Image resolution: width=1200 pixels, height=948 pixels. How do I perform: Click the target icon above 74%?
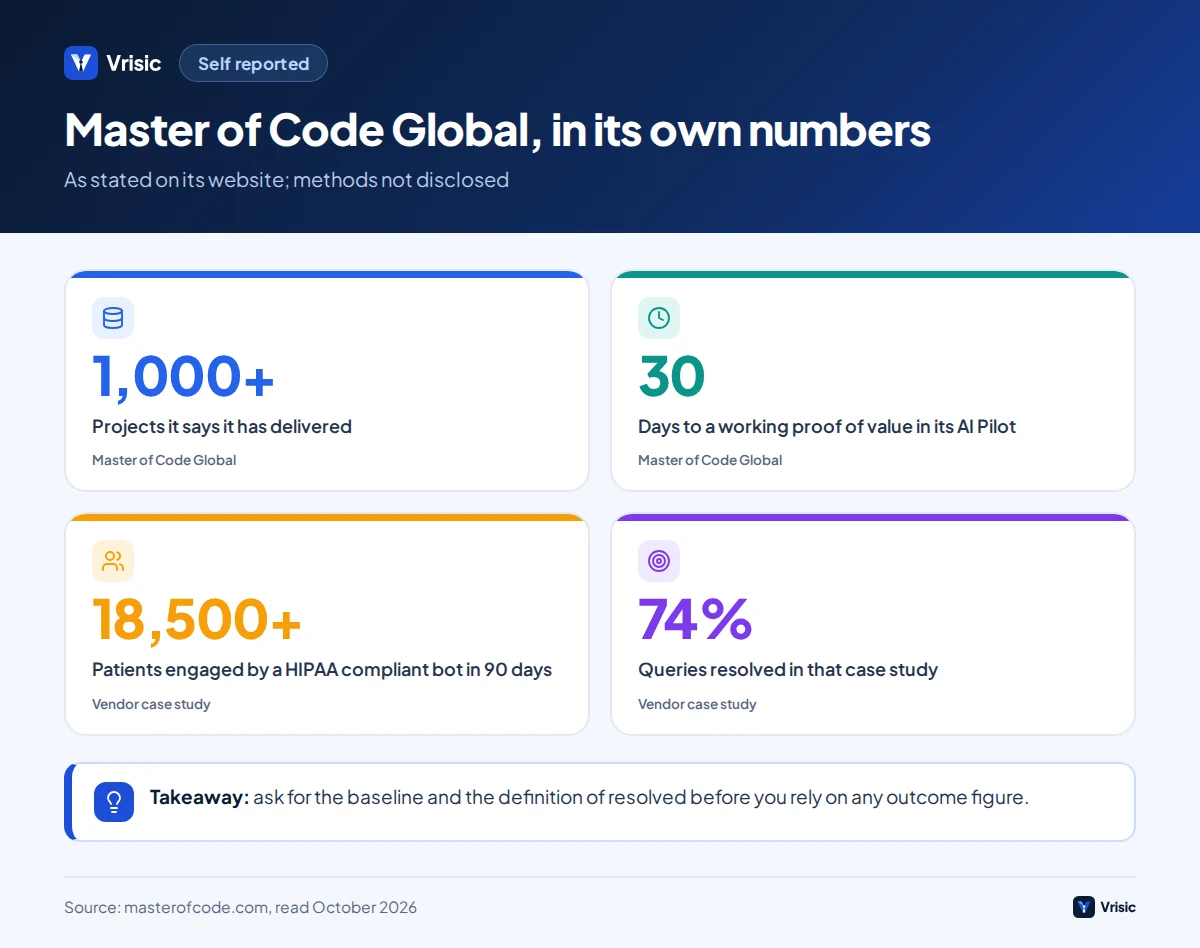click(659, 561)
